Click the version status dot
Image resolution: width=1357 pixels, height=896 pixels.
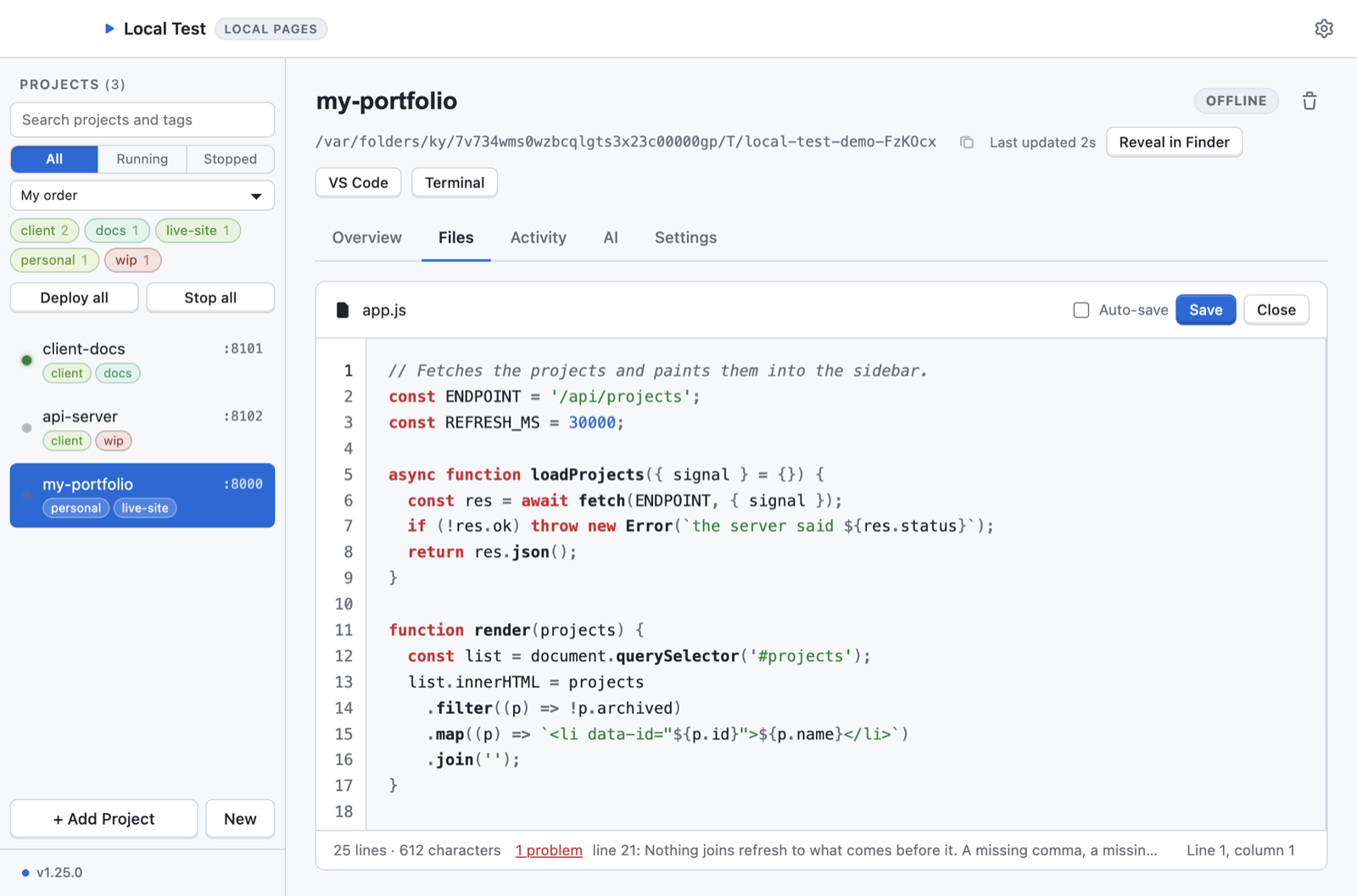[x=25, y=872]
